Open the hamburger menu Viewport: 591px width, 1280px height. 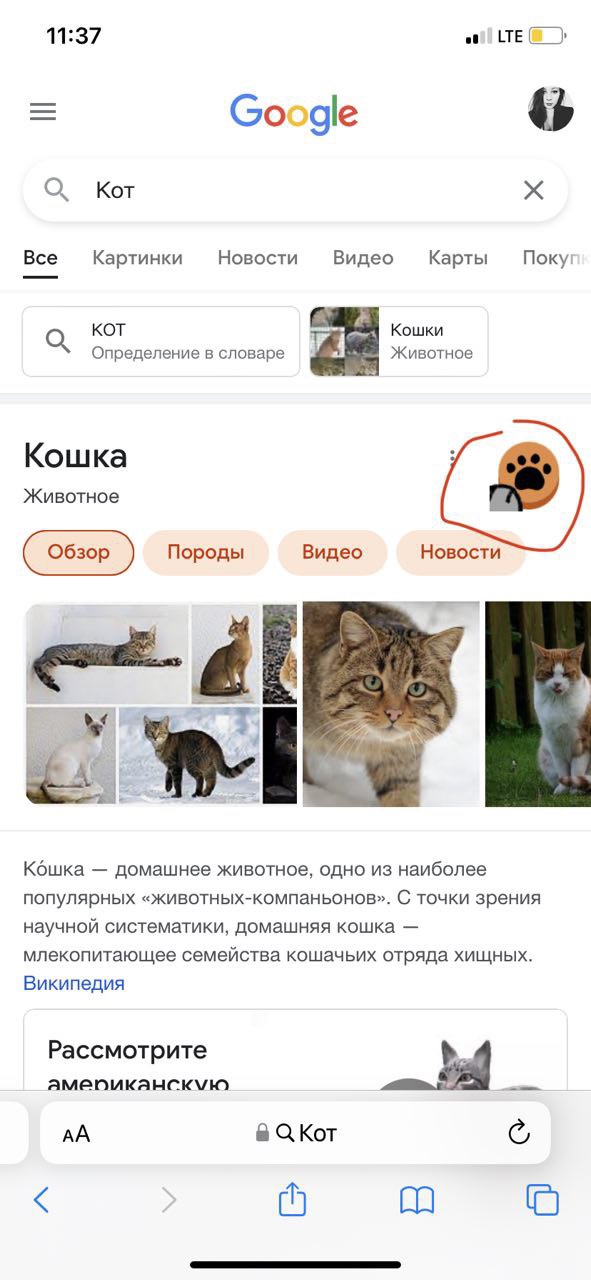pyautogui.click(x=43, y=112)
